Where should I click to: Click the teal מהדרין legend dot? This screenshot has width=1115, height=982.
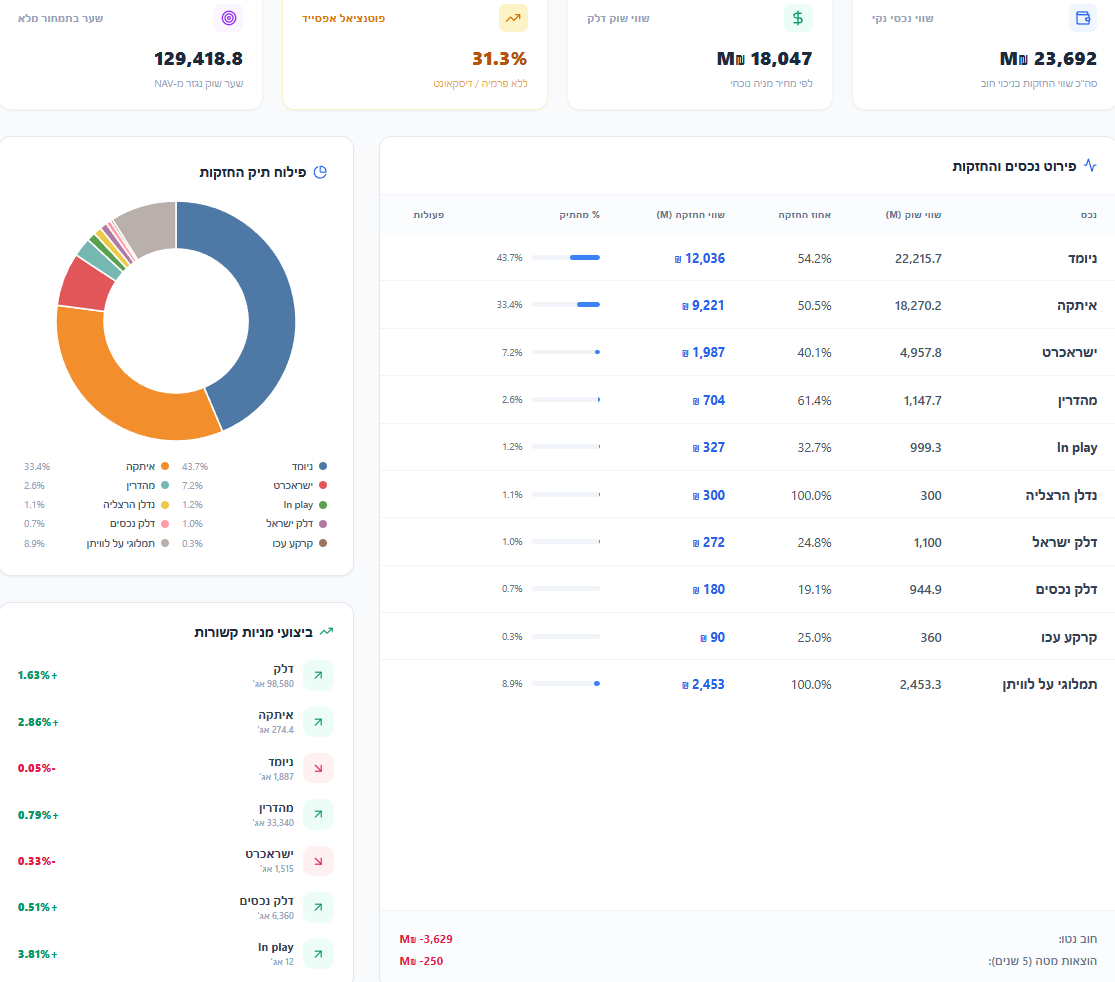pyautogui.click(x=165, y=485)
